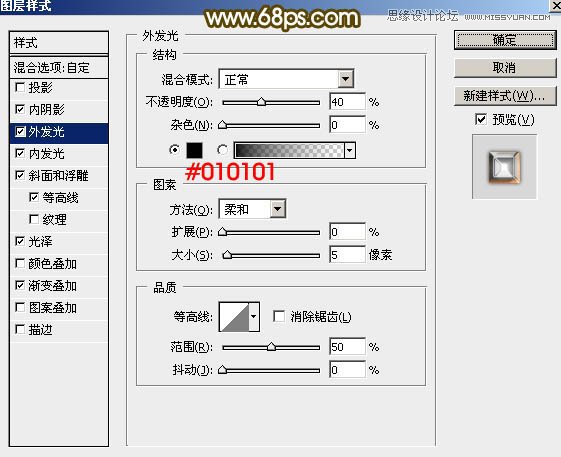
Task: Select 混合选项:自定 blending options
Action: pyautogui.click(x=59, y=67)
